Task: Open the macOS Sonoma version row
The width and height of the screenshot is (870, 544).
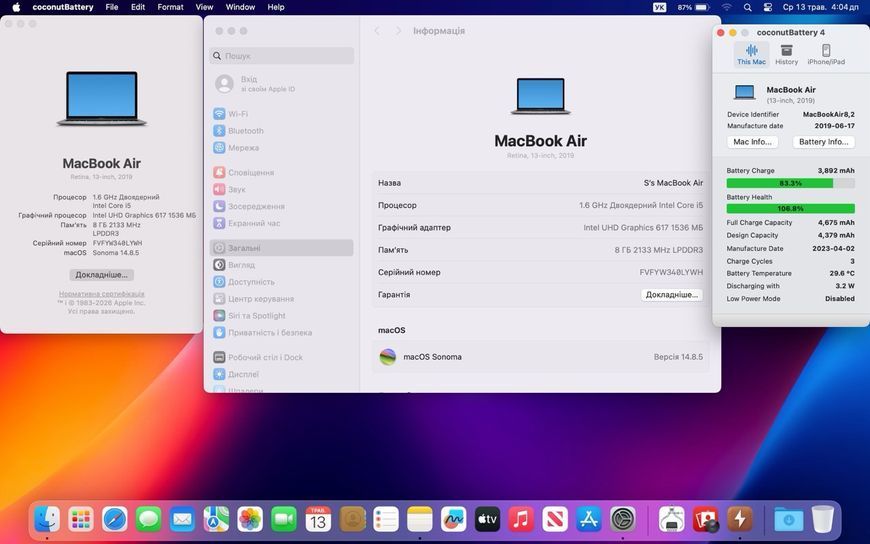Action: coord(540,357)
